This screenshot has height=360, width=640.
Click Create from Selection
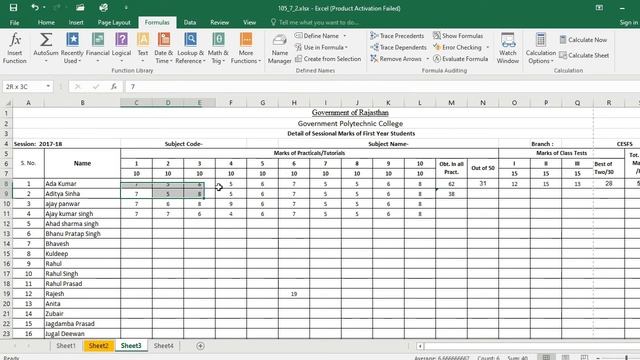click(x=328, y=59)
